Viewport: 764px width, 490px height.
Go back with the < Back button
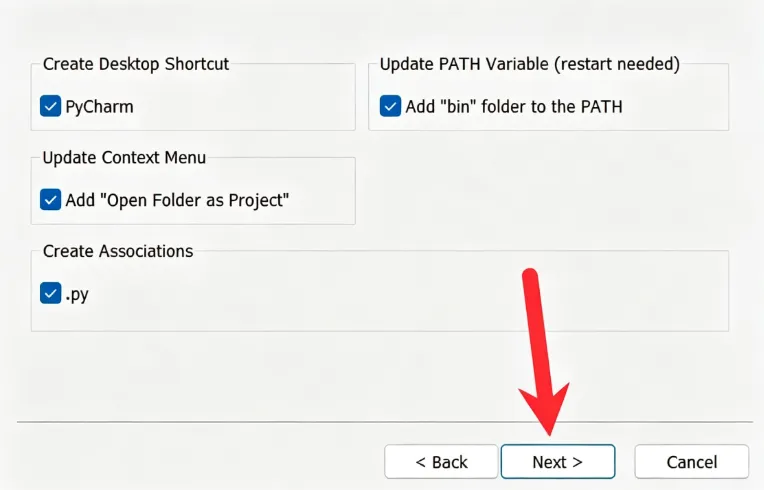coord(441,461)
